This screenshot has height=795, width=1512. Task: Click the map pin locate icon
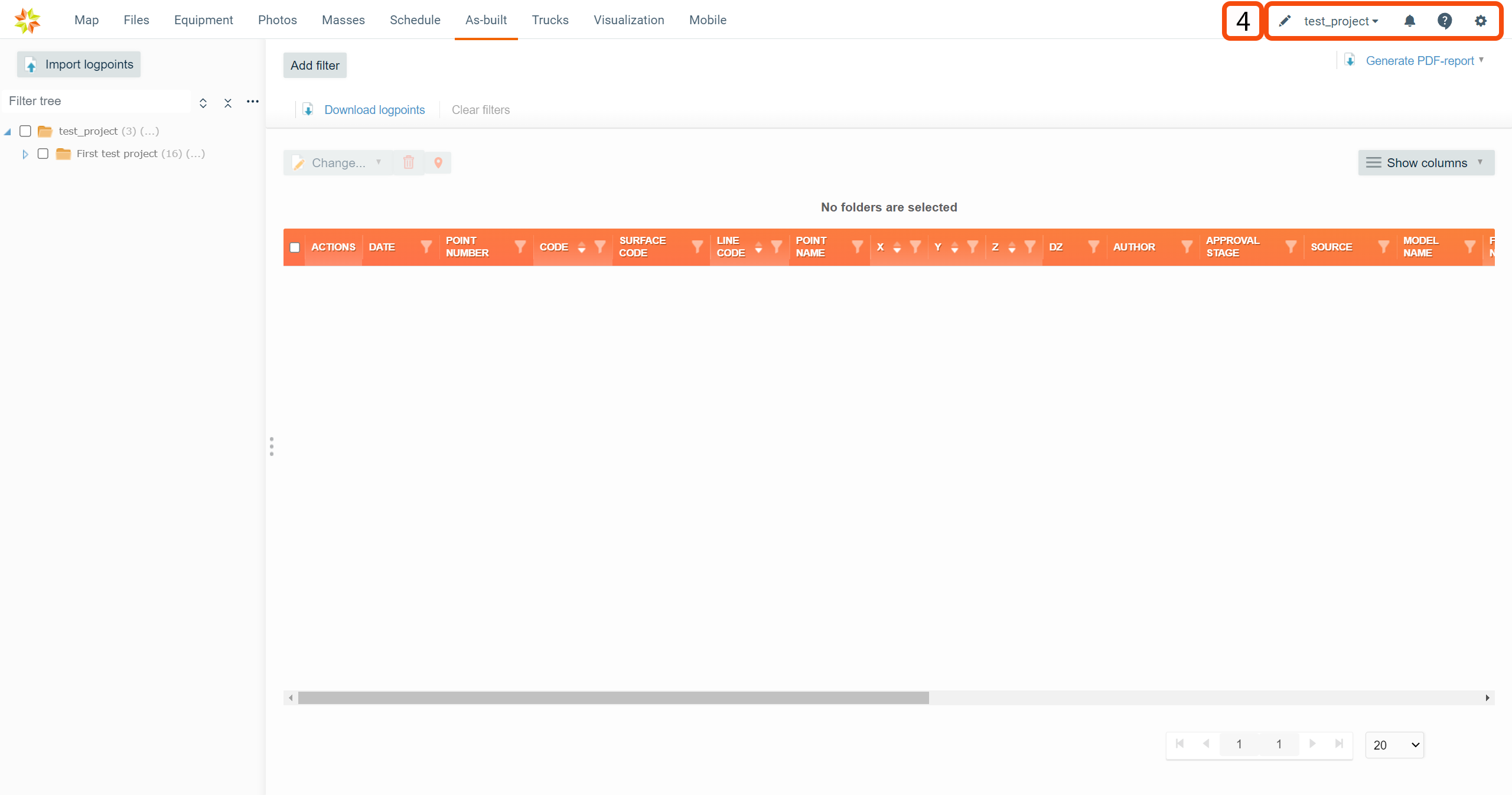coord(438,163)
